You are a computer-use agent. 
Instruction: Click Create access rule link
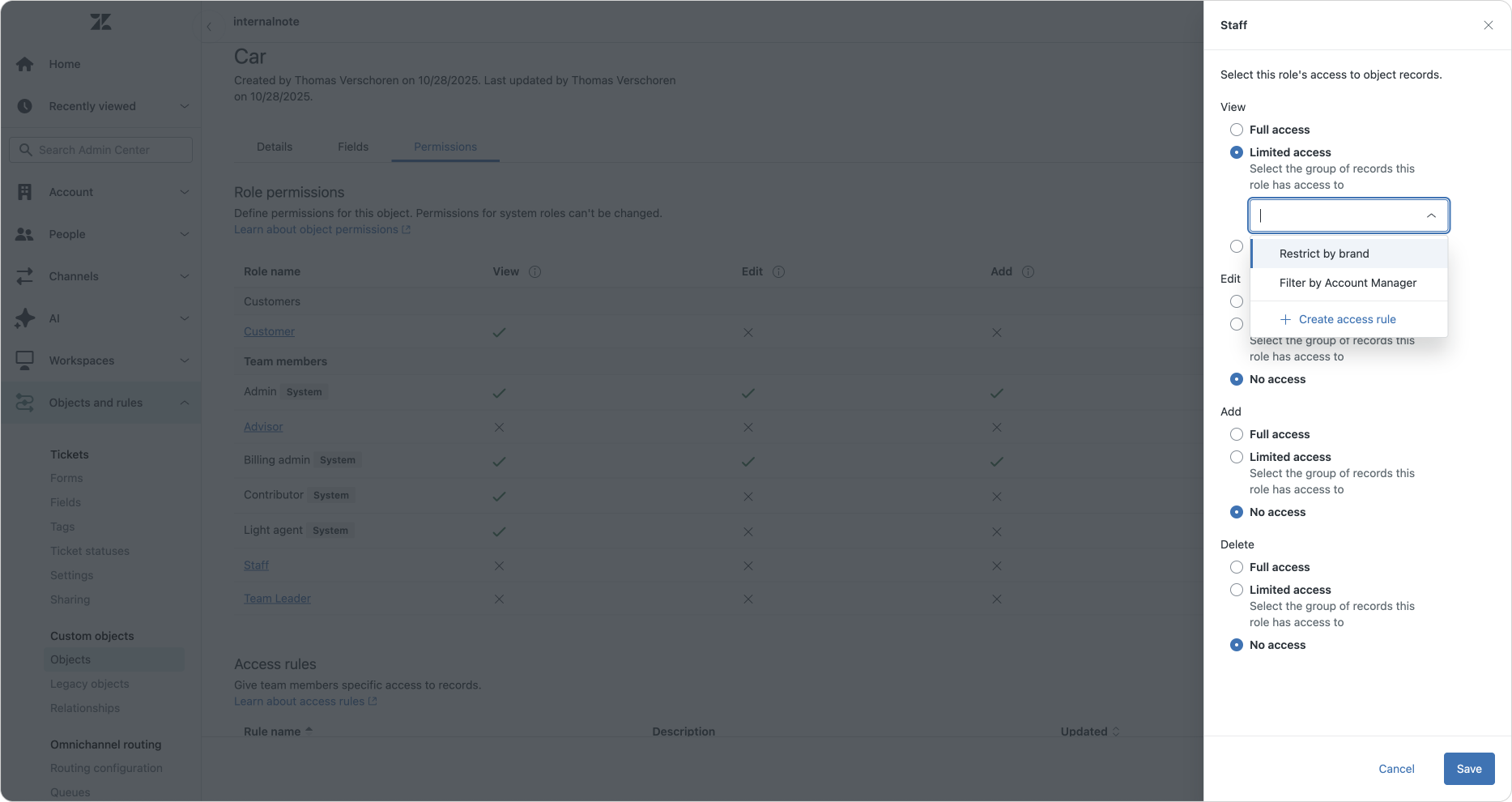(1348, 319)
